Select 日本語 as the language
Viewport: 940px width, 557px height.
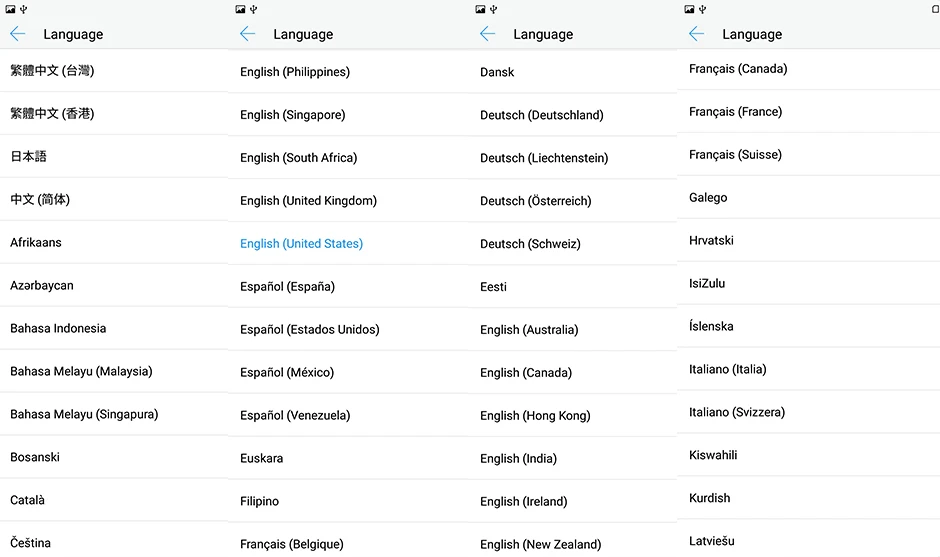point(29,156)
